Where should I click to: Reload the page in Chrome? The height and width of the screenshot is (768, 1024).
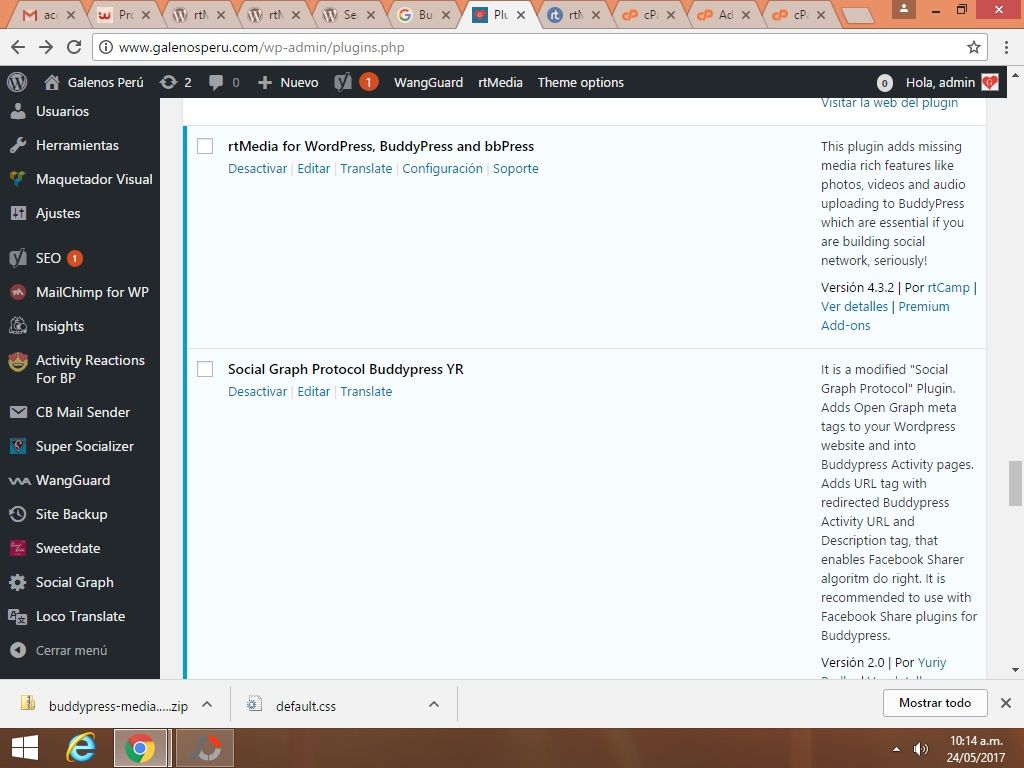click(74, 47)
